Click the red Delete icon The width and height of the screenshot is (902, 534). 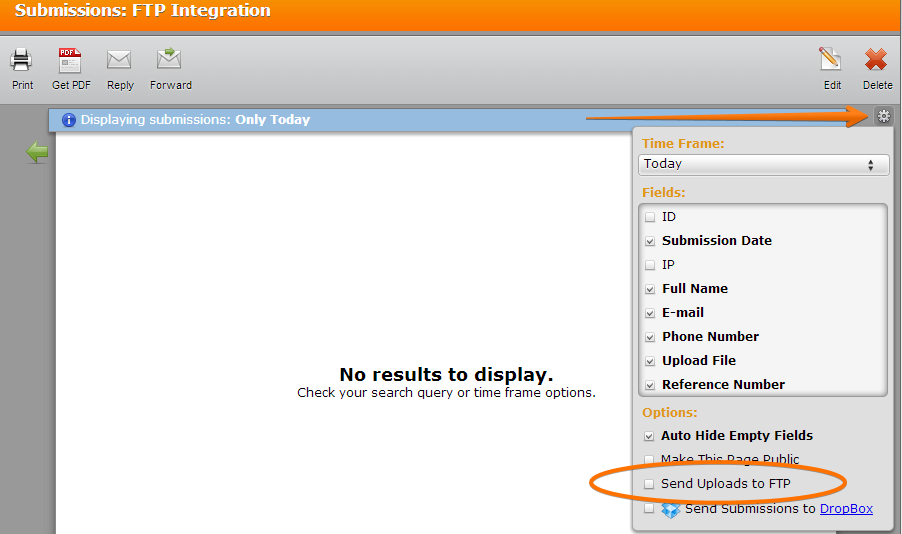coord(876,60)
